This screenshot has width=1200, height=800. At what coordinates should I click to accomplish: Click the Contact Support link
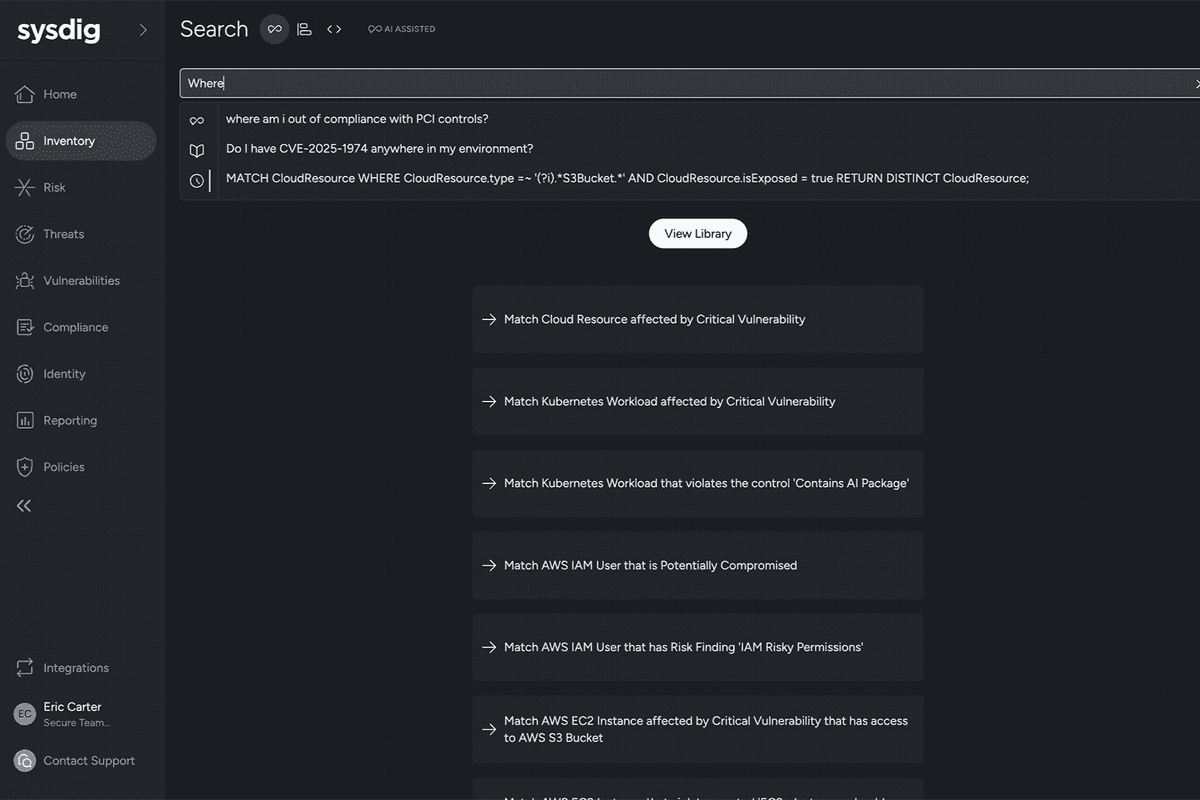(88, 761)
